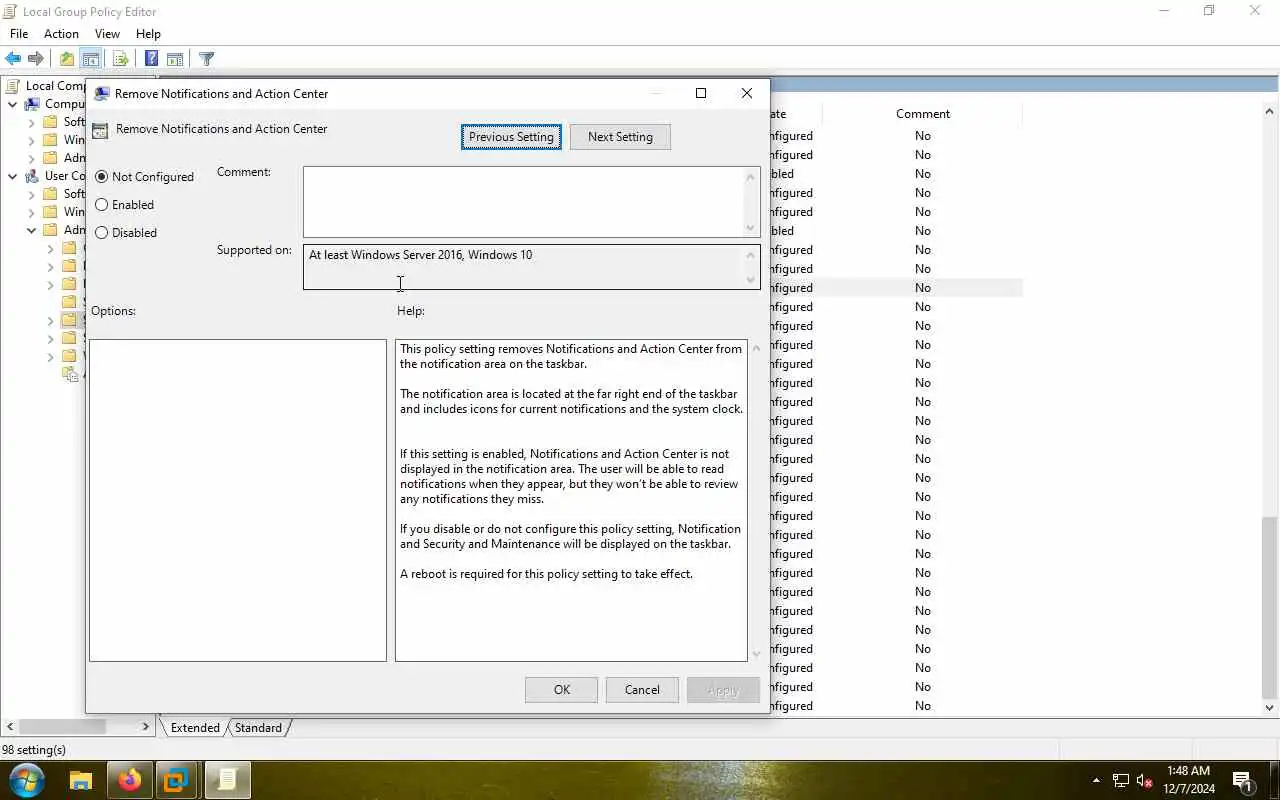Expand the highlighted folder in the tree

51,321
